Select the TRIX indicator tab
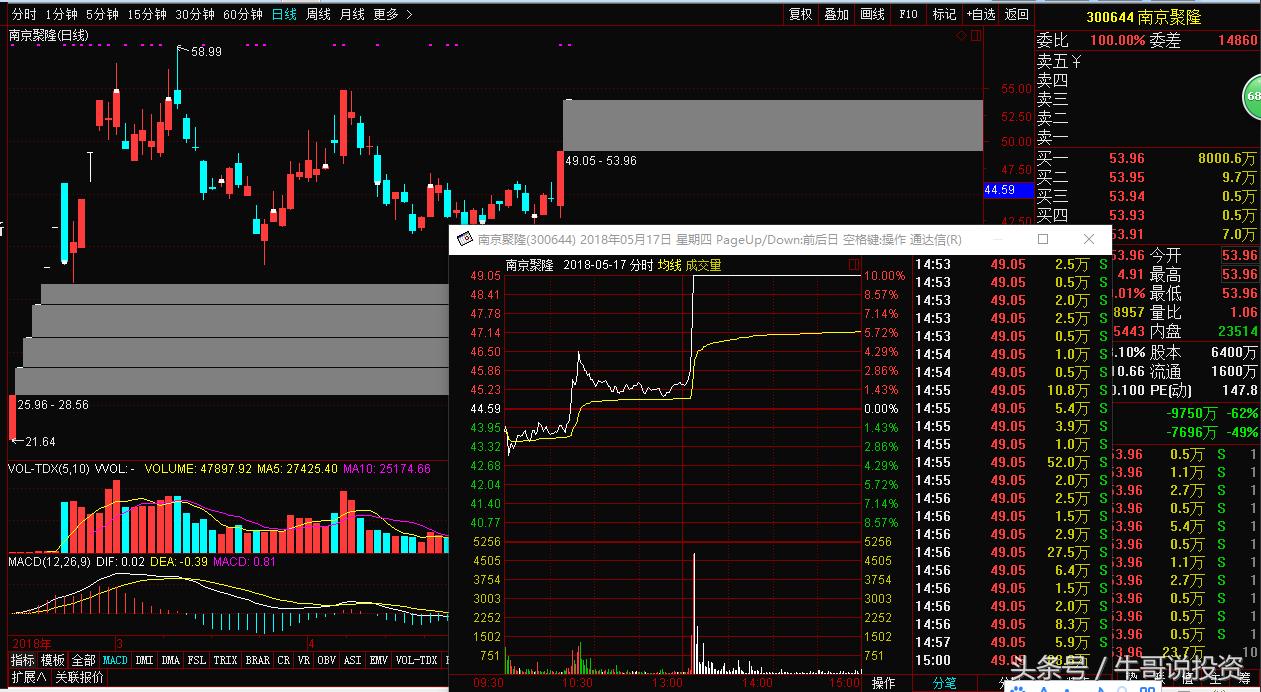1261x692 pixels. [x=226, y=660]
